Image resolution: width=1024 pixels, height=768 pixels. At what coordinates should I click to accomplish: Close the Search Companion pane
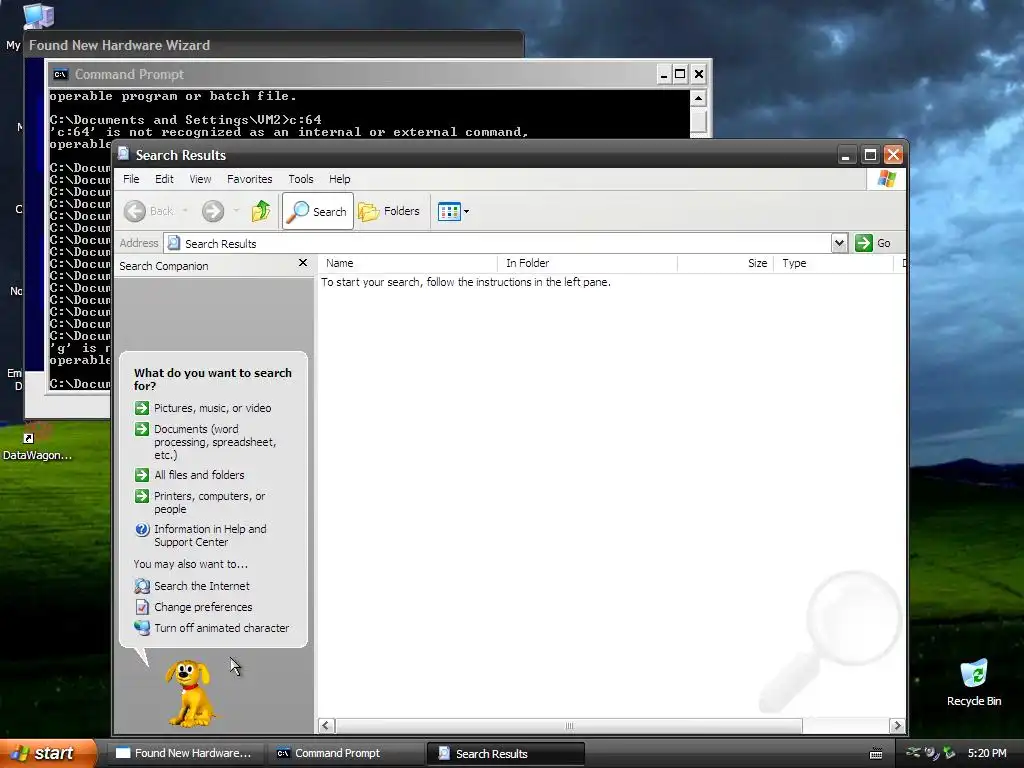tap(302, 263)
